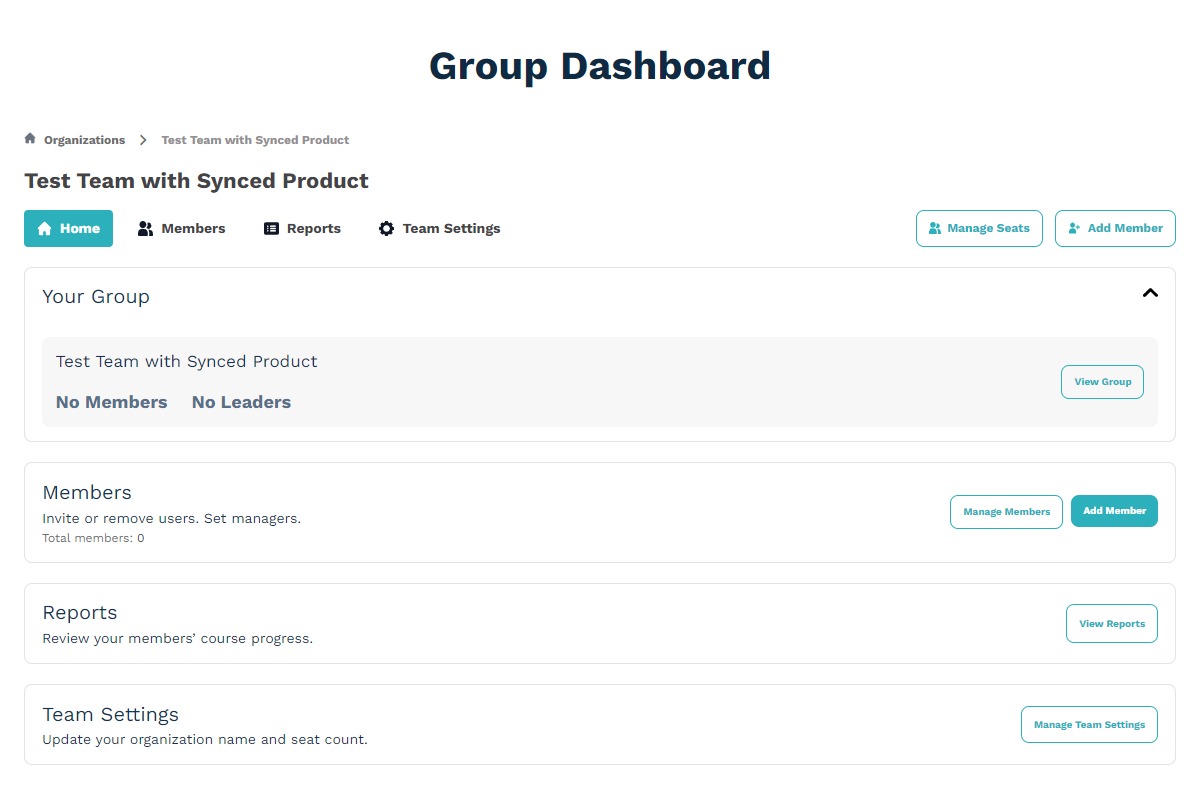Open Manage Members
The image size is (1190, 801).
1006,511
